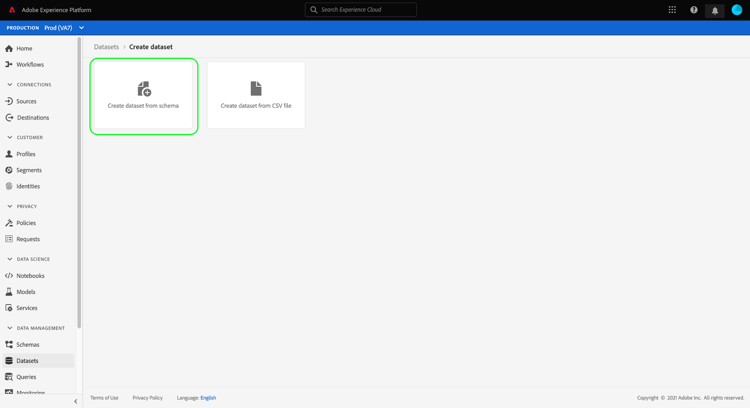Image resolution: width=750 pixels, height=408 pixels.
Task: Click the Datasets sidebar label
Action: [x=27, y=361]
